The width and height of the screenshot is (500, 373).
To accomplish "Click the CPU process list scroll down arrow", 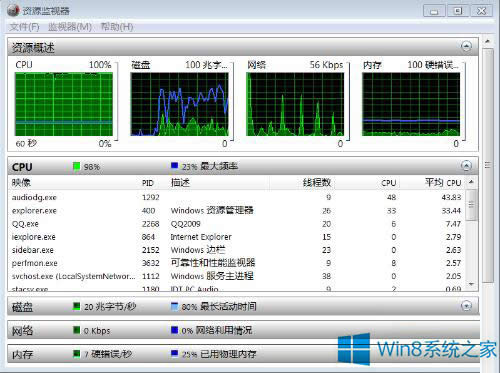I will (x=471, y=284).
